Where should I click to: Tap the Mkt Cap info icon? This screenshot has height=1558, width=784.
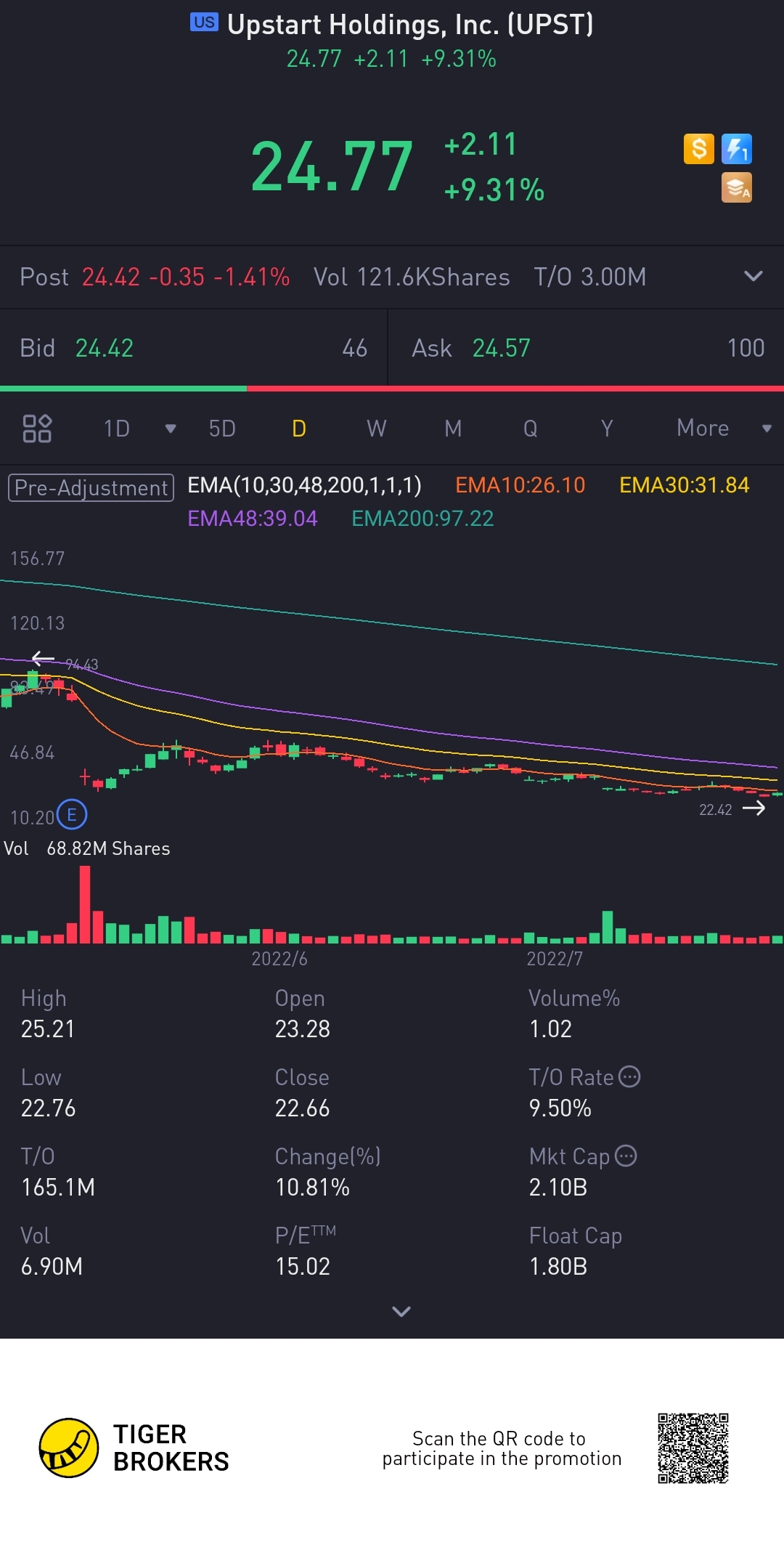pyautogui.click(x=626, y=1156)
